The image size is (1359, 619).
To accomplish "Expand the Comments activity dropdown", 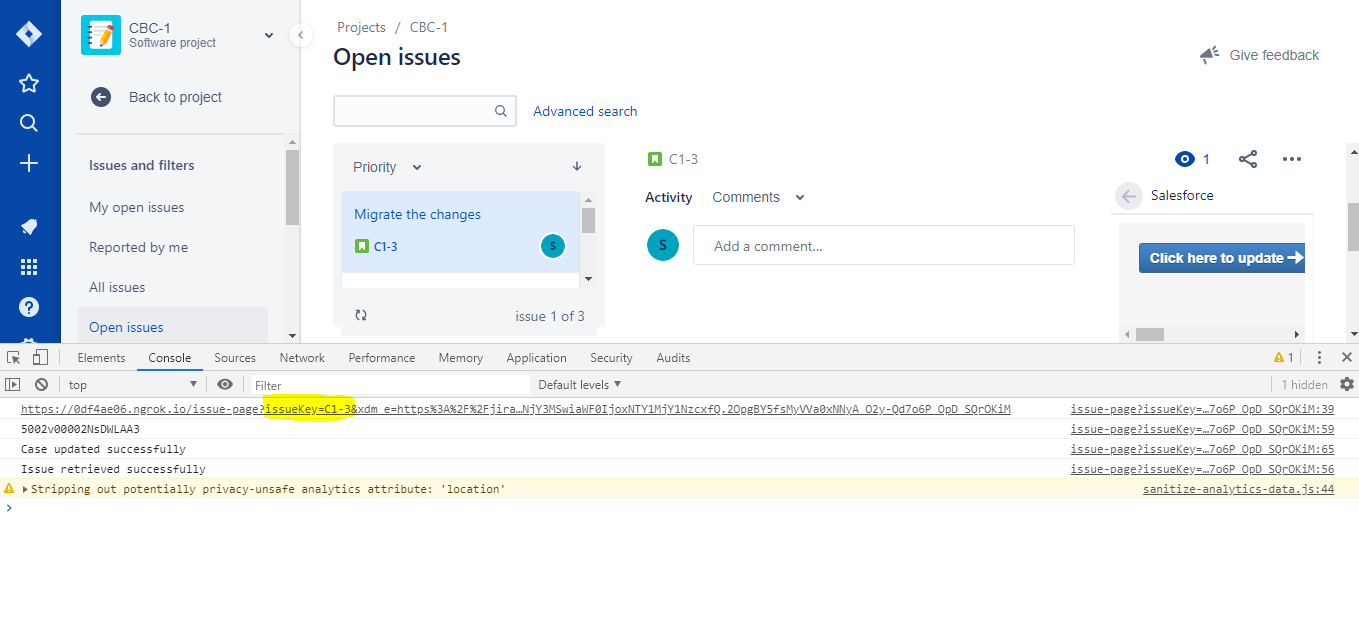I will tap(758, 197).
